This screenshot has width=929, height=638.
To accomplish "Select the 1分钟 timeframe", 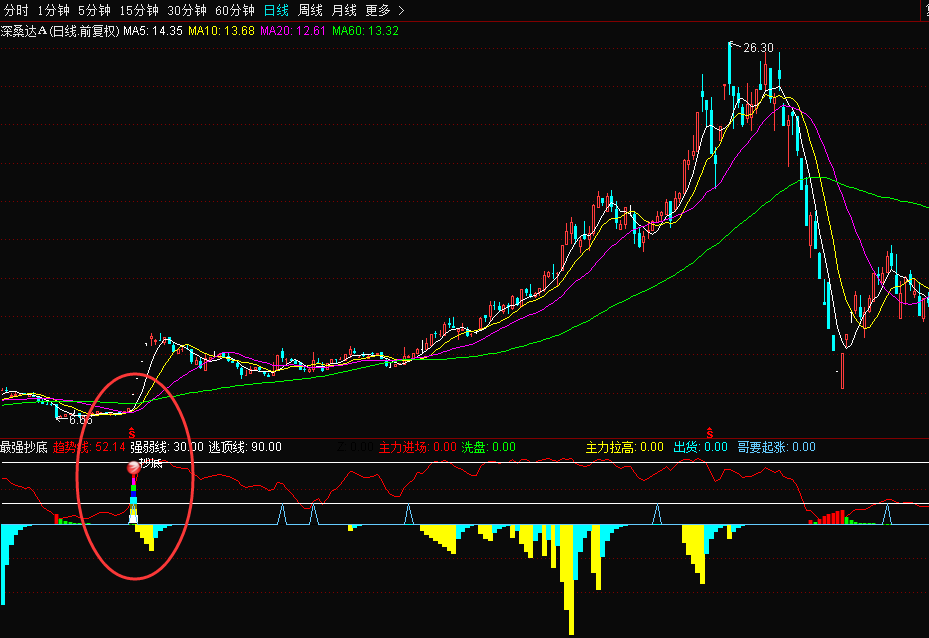I will click(x=54, y=11).
